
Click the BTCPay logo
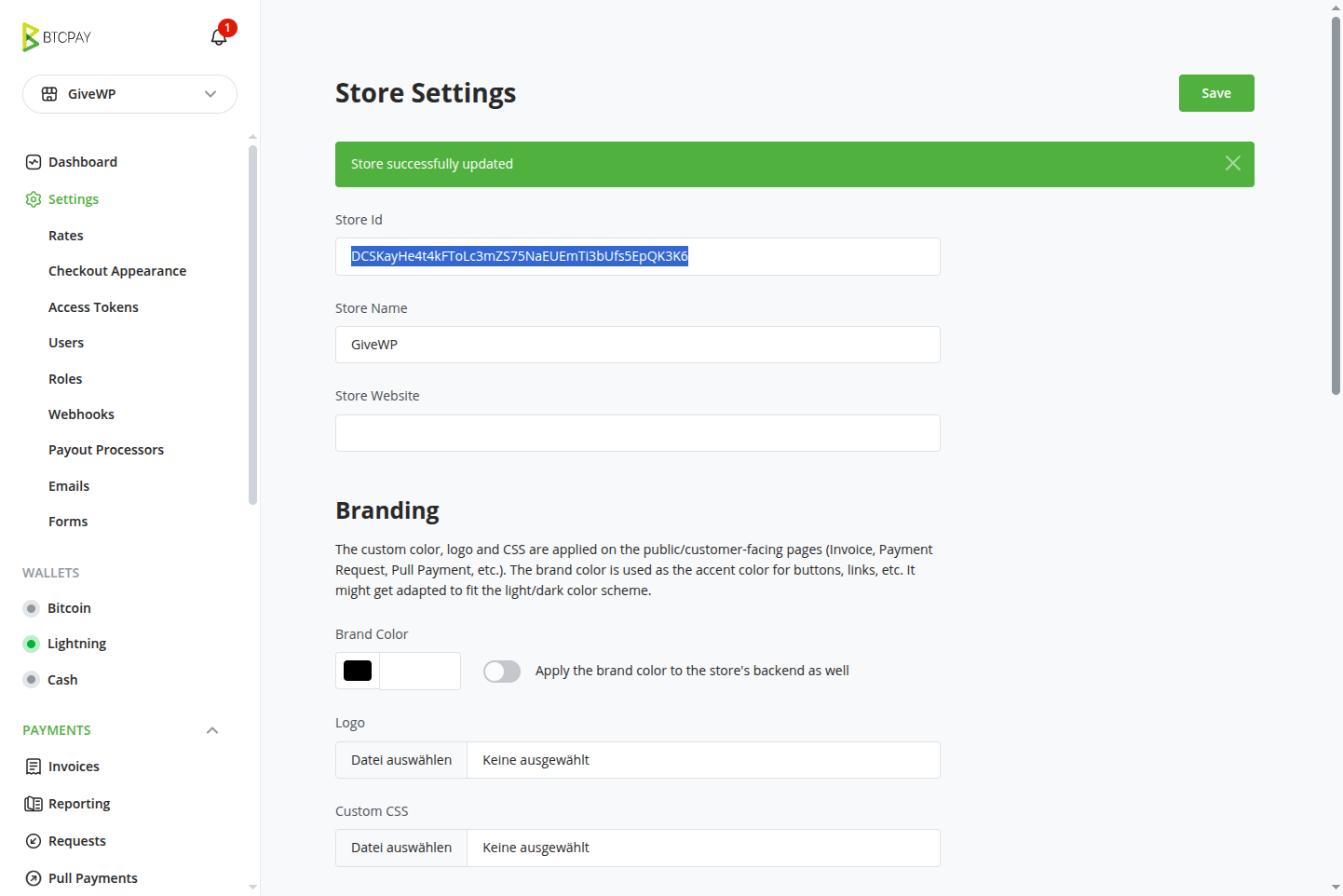[x=57, y=37]
